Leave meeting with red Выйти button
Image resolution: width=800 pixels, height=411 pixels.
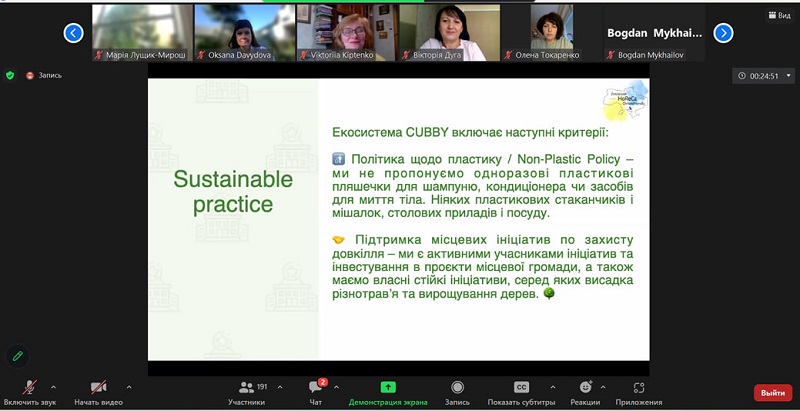click(773, 393)
